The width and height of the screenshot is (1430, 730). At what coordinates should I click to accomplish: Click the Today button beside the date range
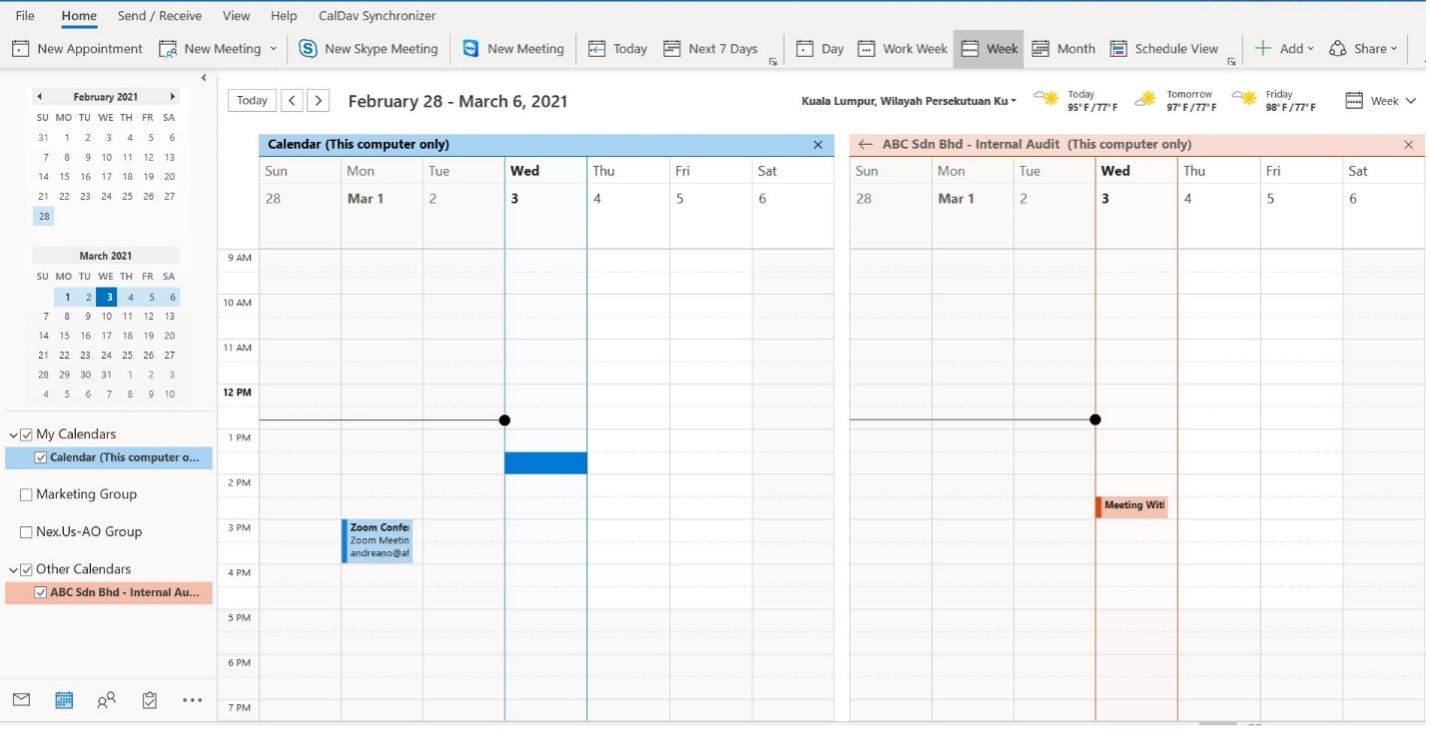pyautogui.click(x=252, y=100)
